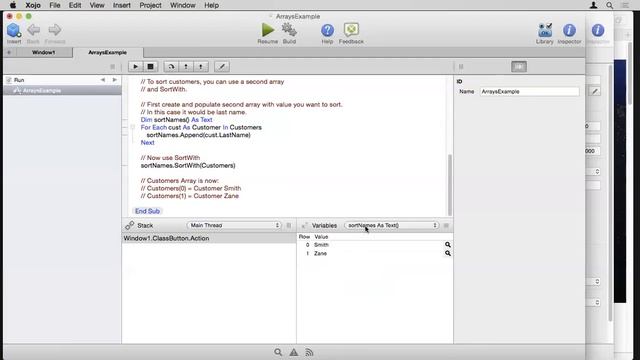Select Window1.ClassButton.Action stack frame
Screen dimensions: 640x360
209,238
